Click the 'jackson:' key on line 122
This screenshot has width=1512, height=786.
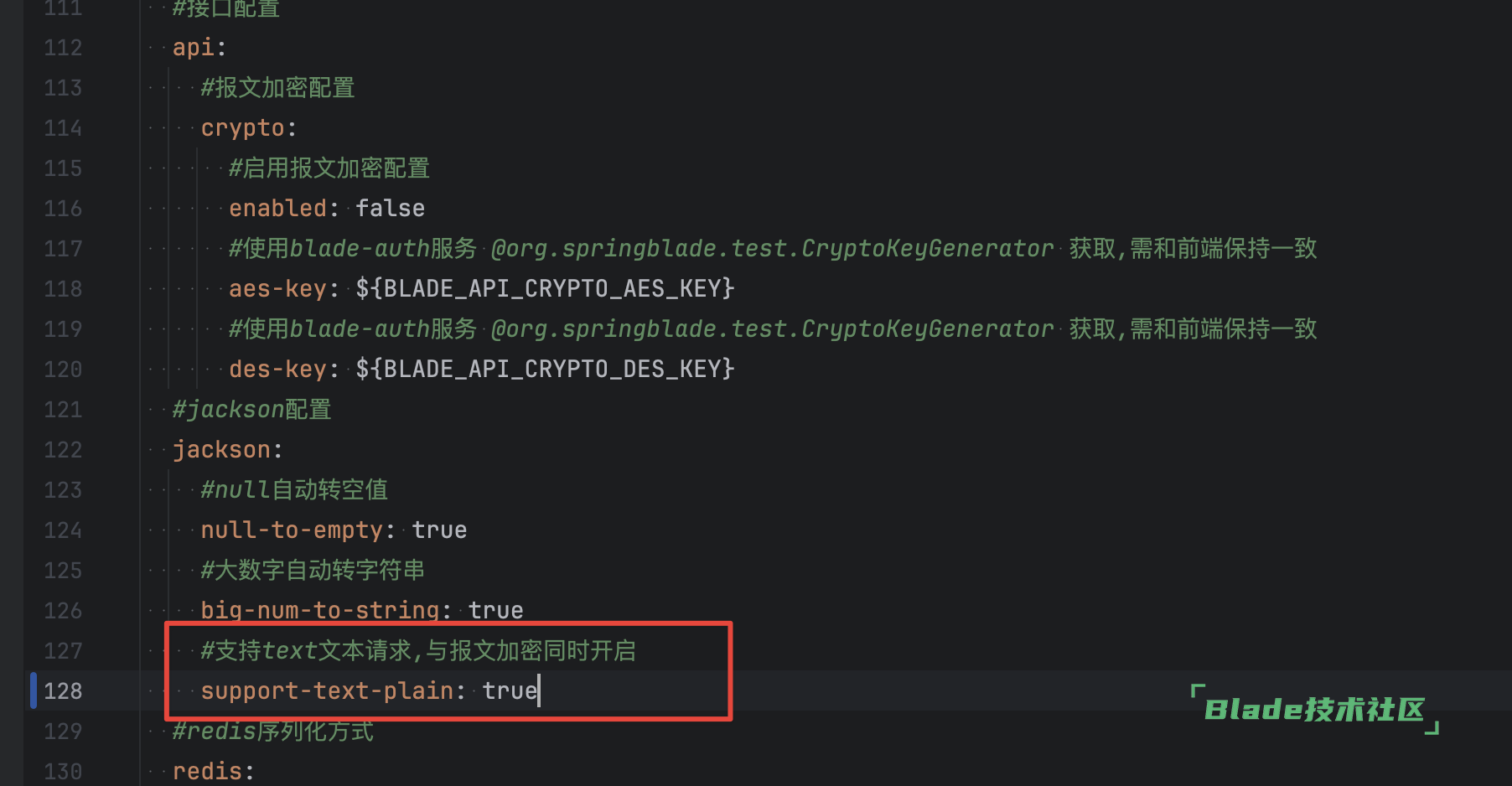pos(227,449)
